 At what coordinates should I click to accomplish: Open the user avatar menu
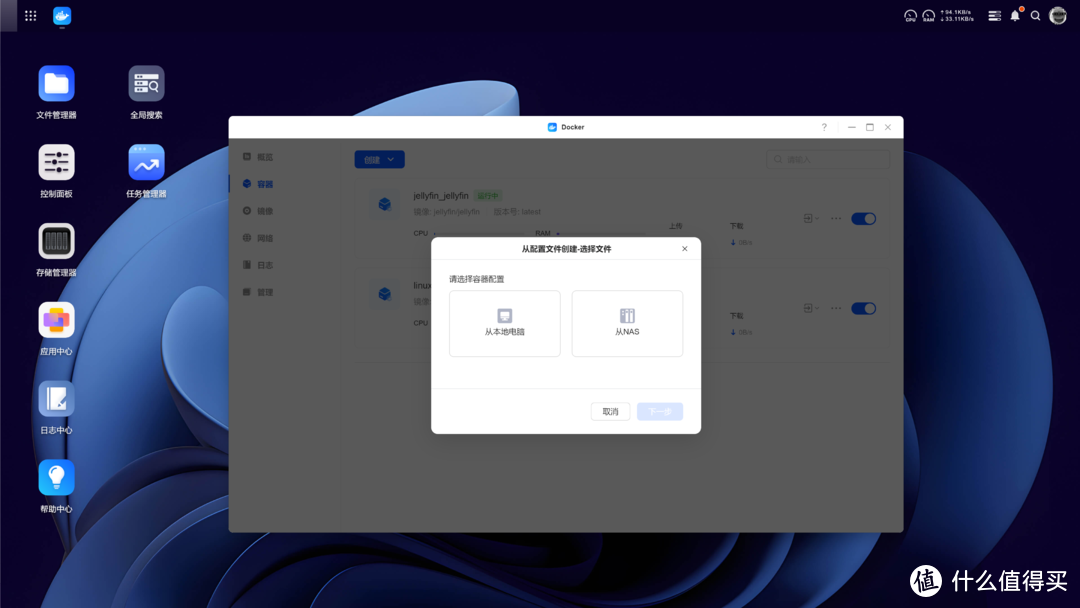1058,15
